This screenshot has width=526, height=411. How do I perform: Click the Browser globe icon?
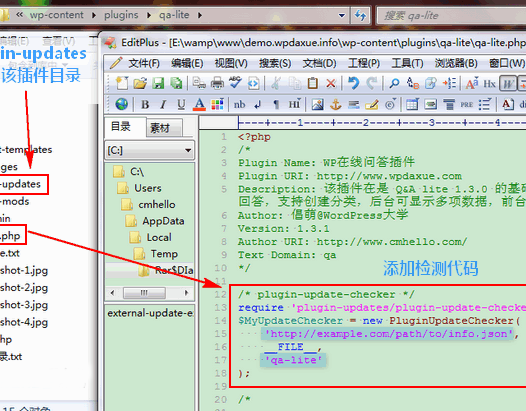[x=121, y=104]
